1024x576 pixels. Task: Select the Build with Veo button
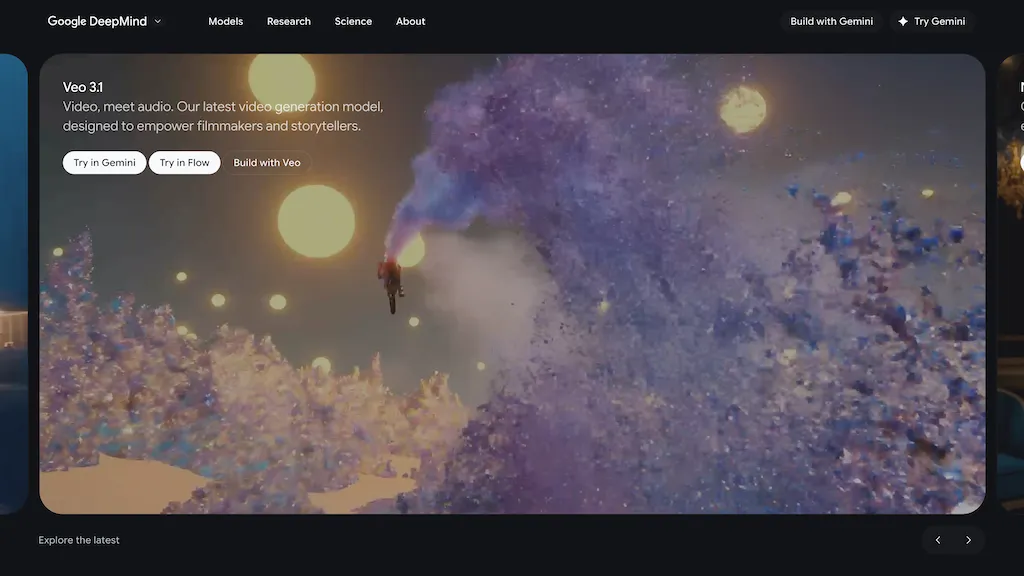pos(267,162)
